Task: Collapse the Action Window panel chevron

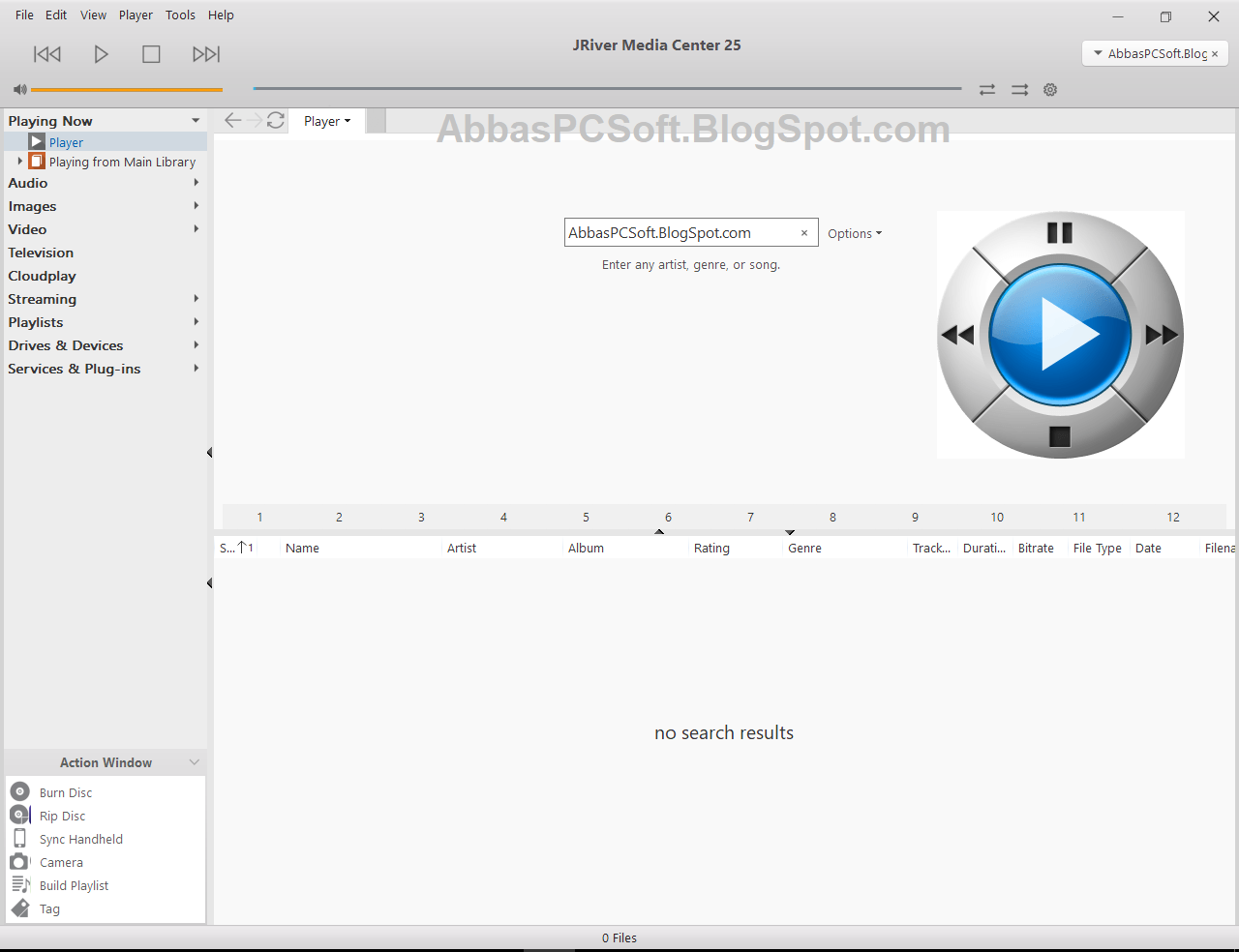Action: [x=195, y=762]
